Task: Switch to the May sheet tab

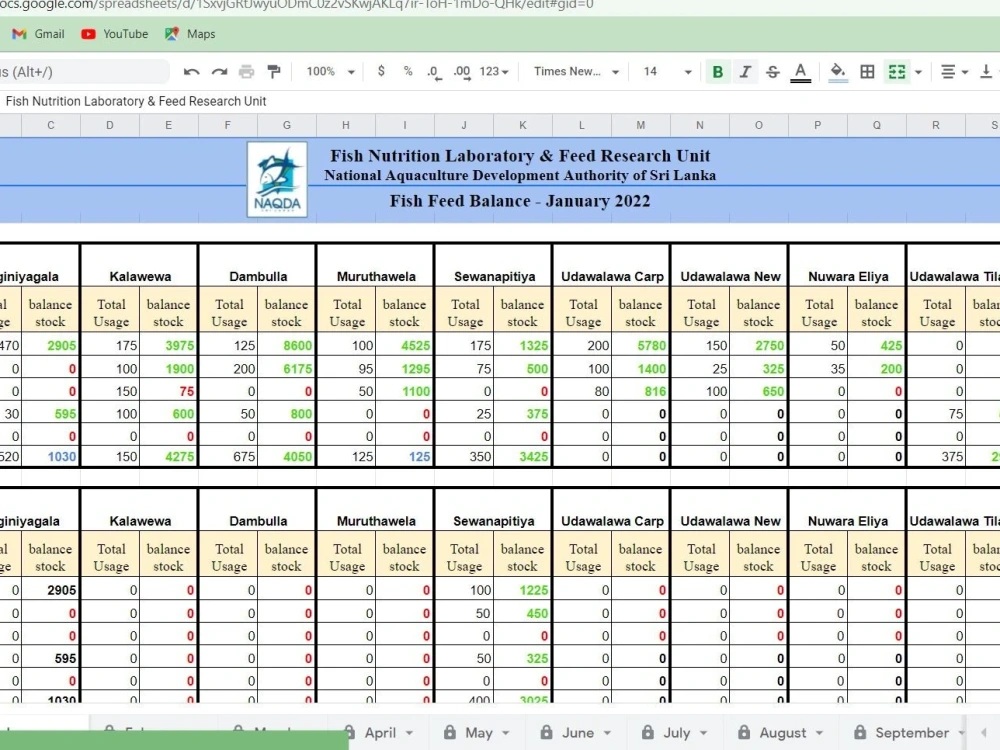Action: pos(479,733)
